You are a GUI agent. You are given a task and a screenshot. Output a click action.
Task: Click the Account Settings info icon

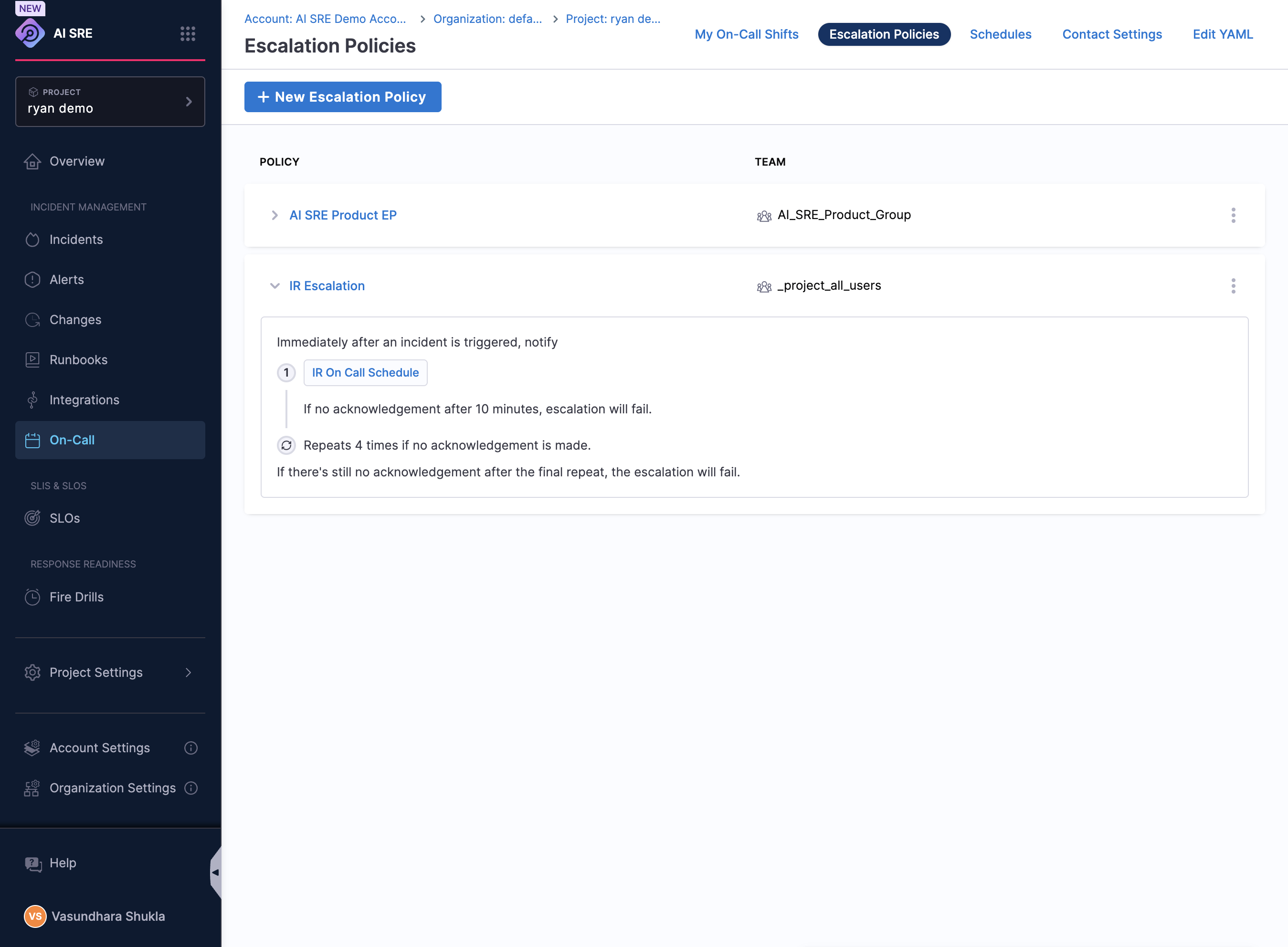coord(191,748)
